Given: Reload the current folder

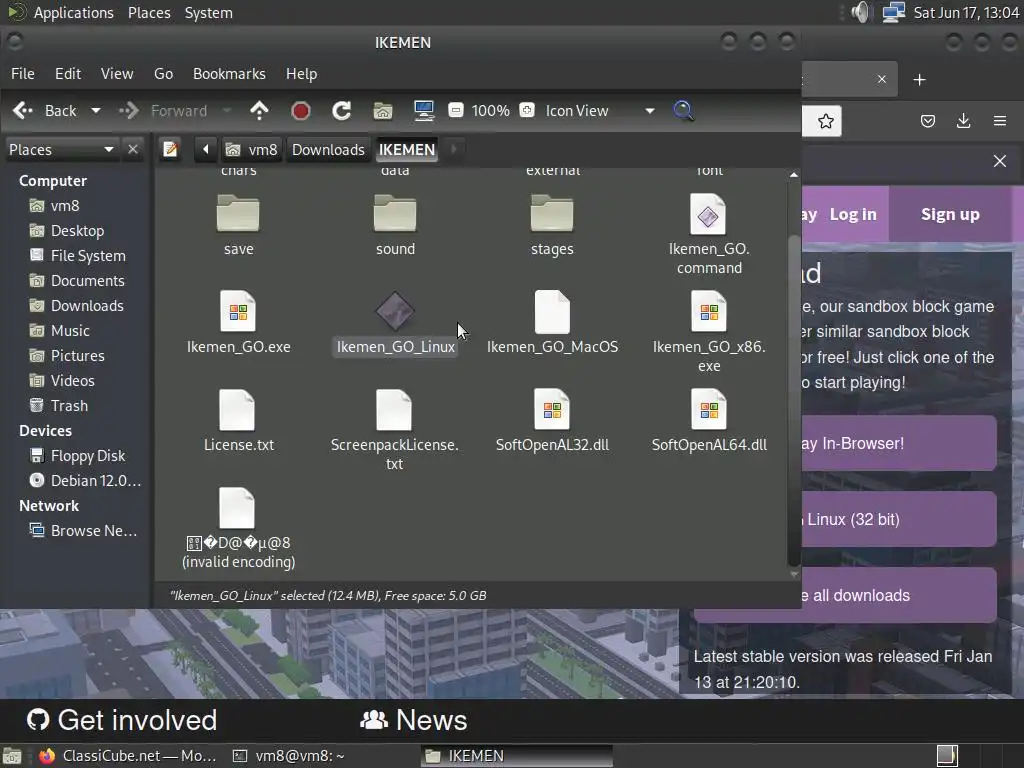Looking at the screenshot, I should (x=342, y=111).
